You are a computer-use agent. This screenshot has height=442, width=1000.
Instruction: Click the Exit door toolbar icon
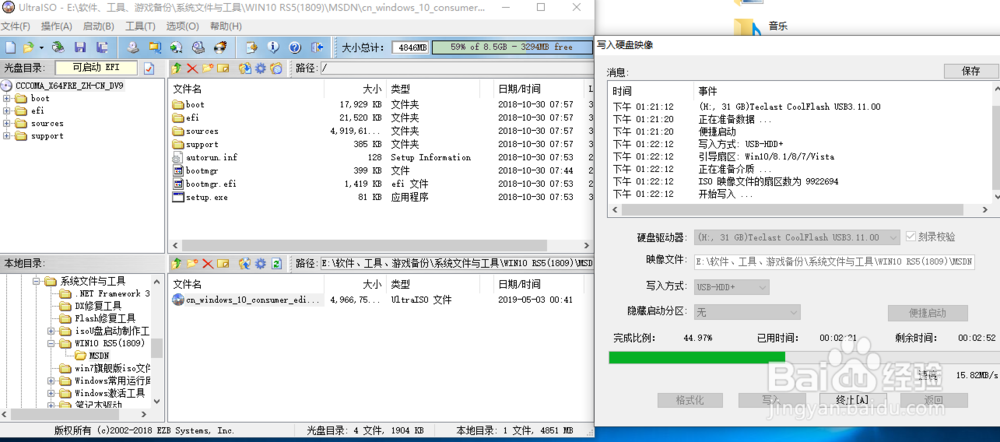[x=317, y=47]
